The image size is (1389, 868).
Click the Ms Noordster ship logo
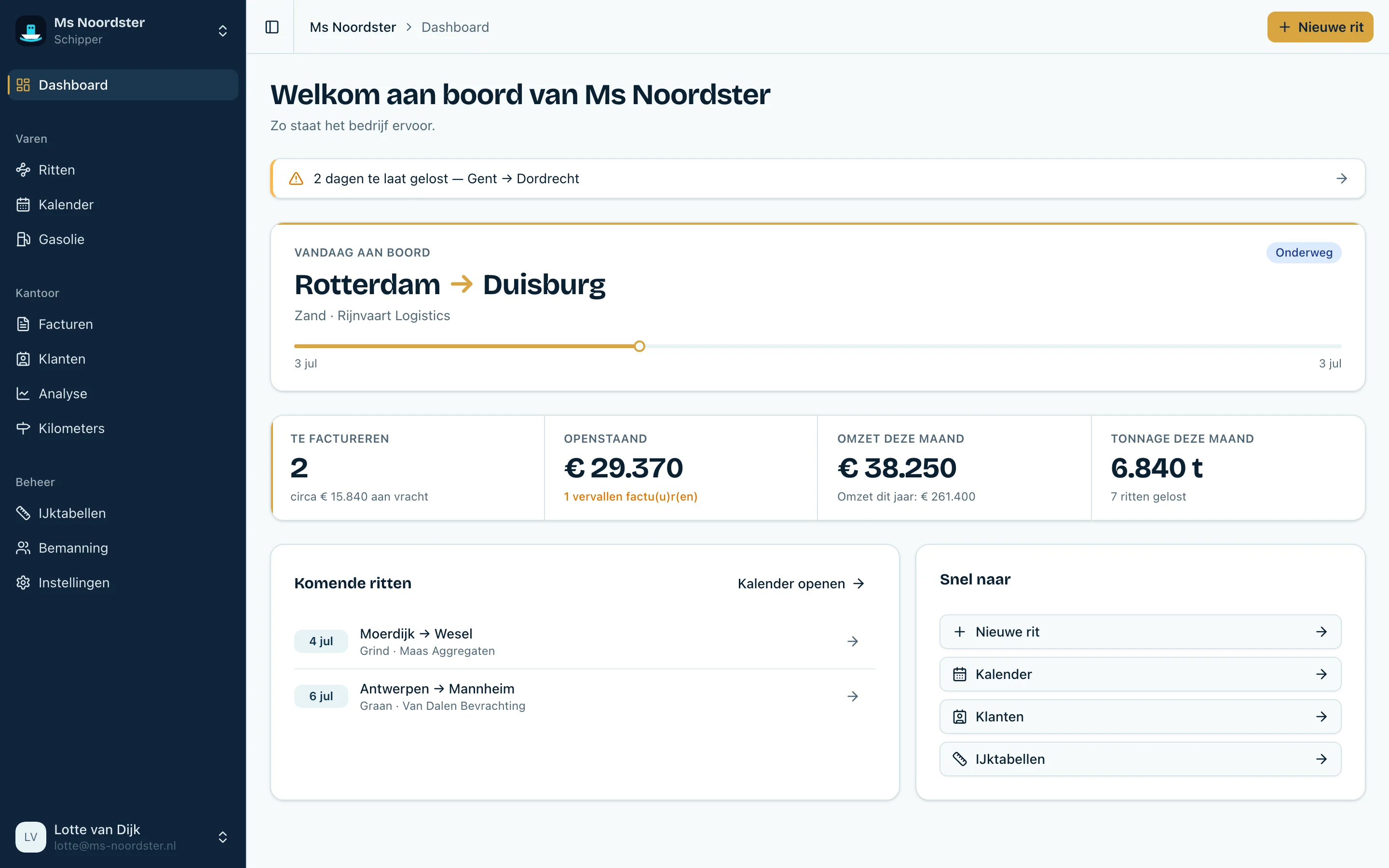click(30, 30)
